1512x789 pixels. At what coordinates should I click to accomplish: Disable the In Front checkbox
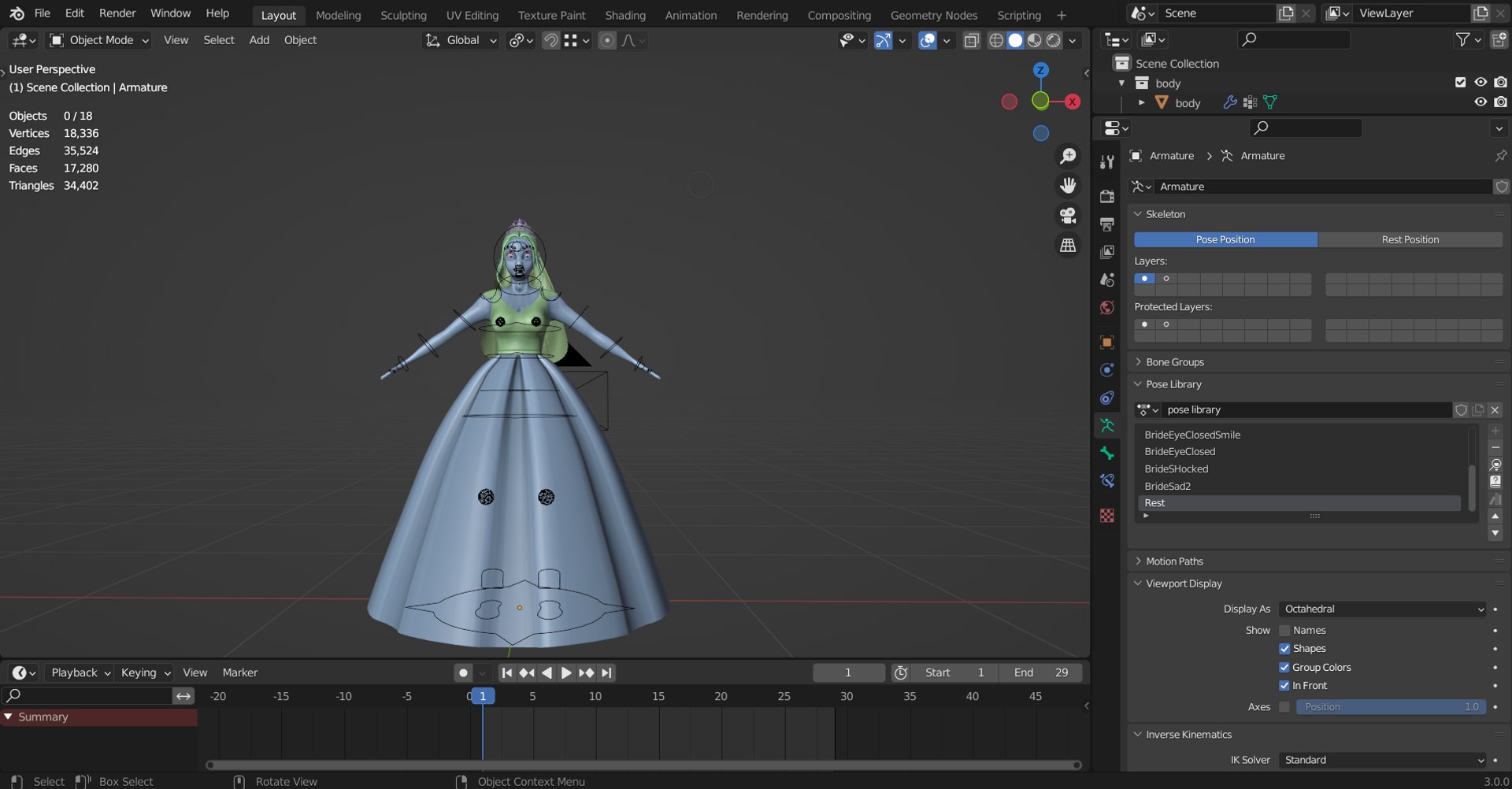(1284, 686)
